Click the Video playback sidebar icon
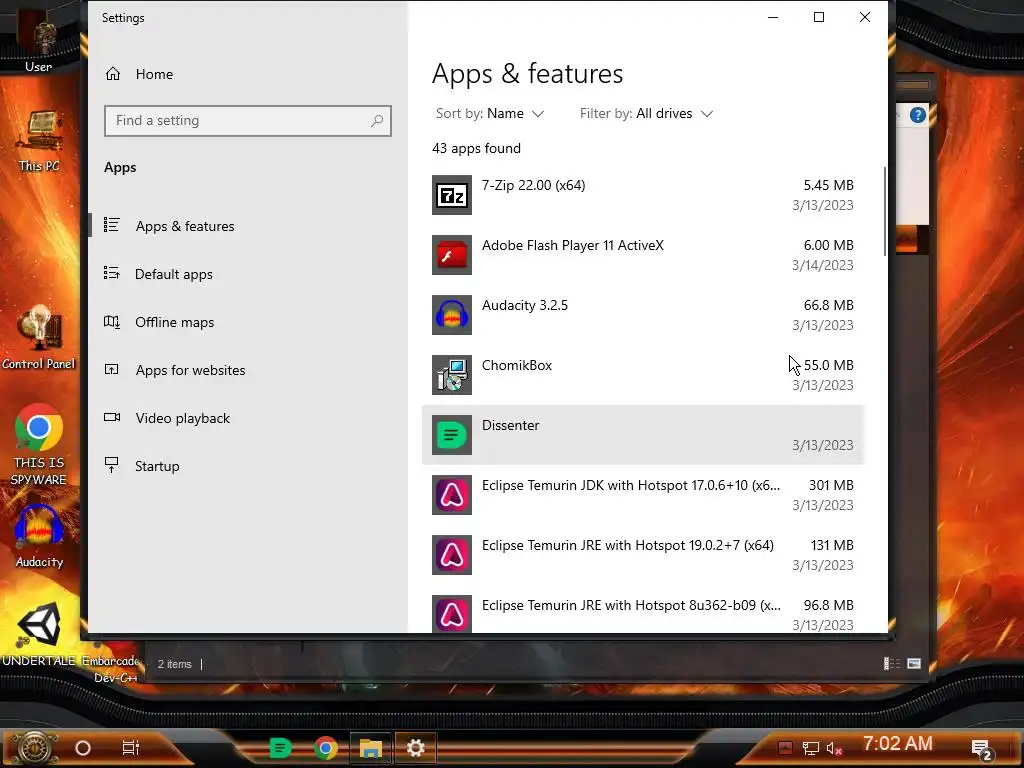 tap(112, 417)
